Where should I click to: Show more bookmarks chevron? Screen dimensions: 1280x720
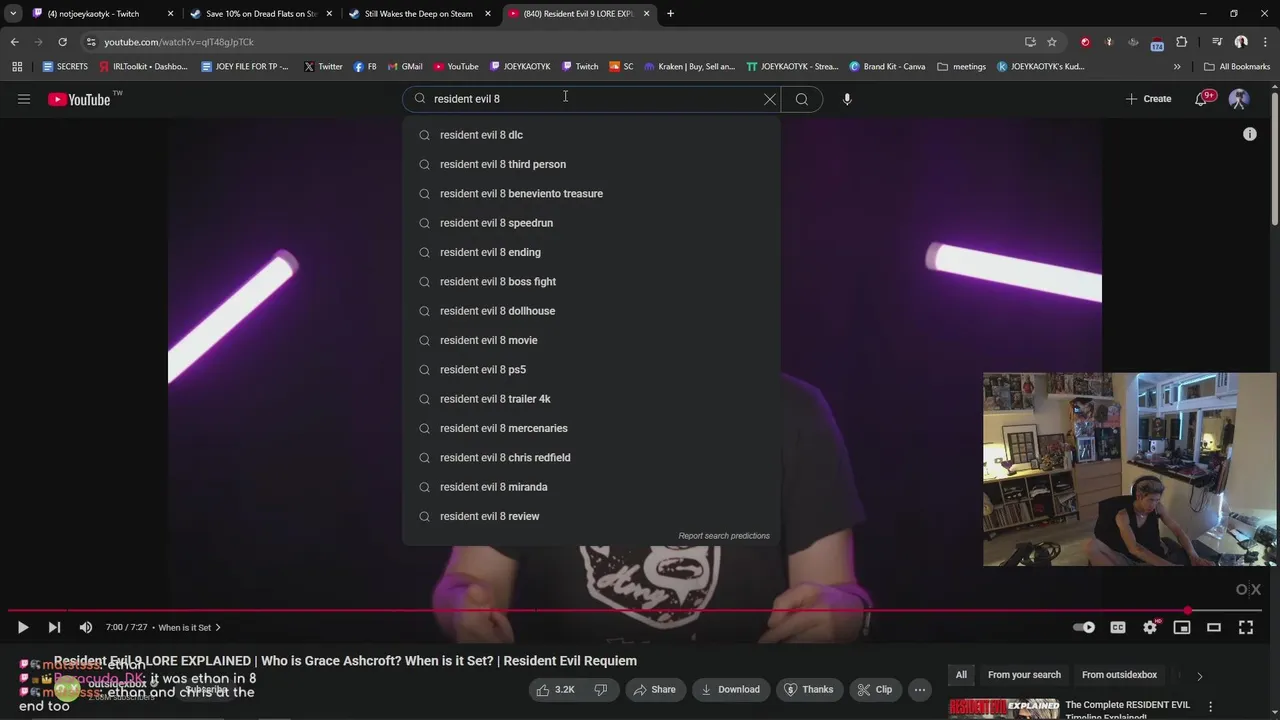[x=1177, y=67]
